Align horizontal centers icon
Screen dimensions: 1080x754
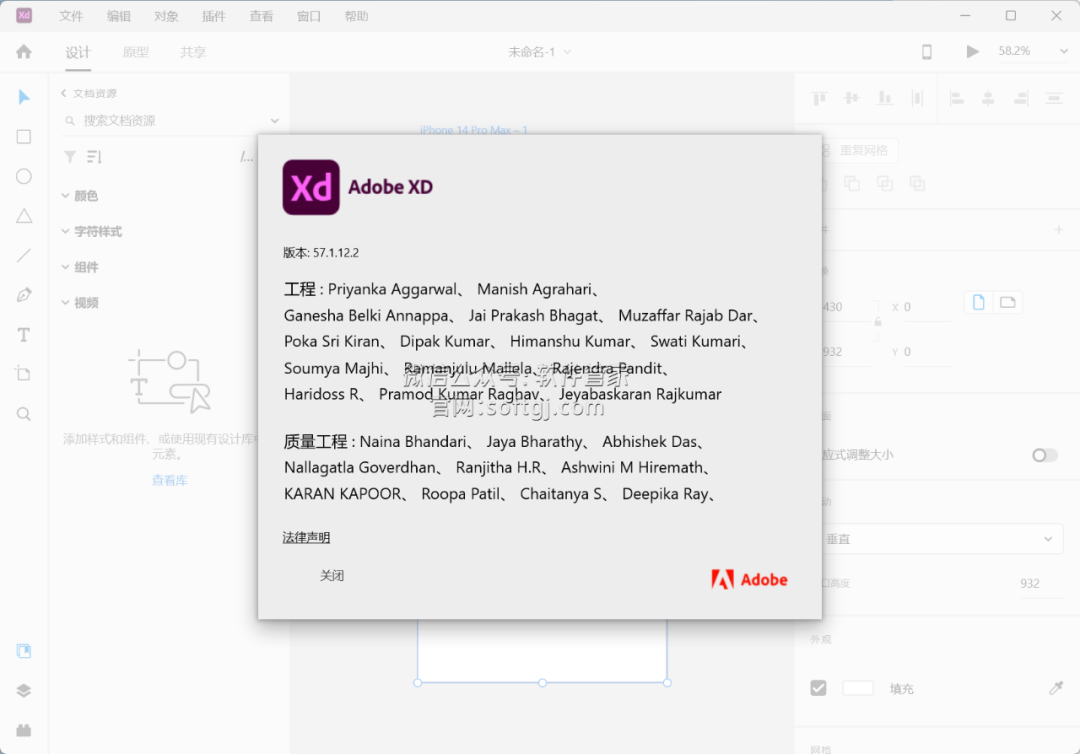[988, 98]
